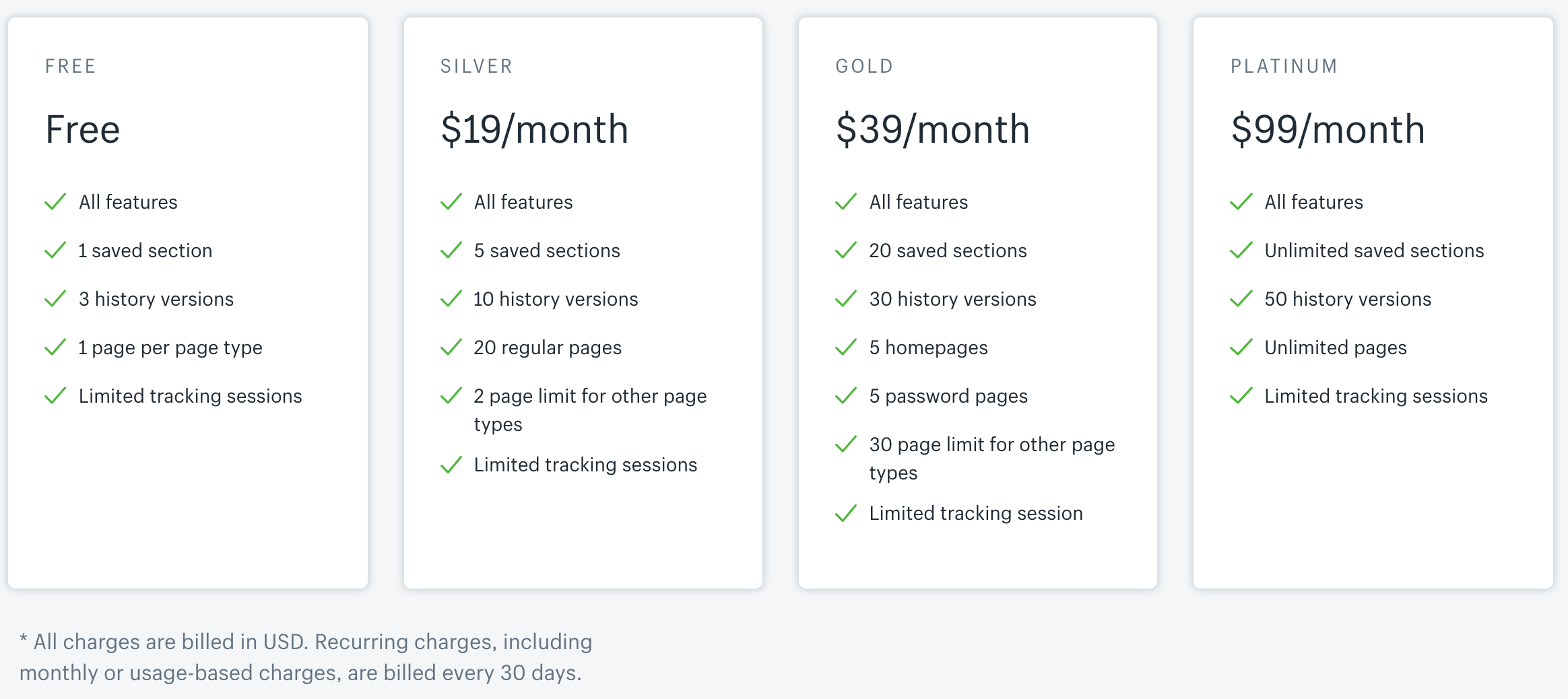Viewport: 1568px width, 699px height.
Task: Select the PLATINUM plan heading
Action: [1284, 66]
